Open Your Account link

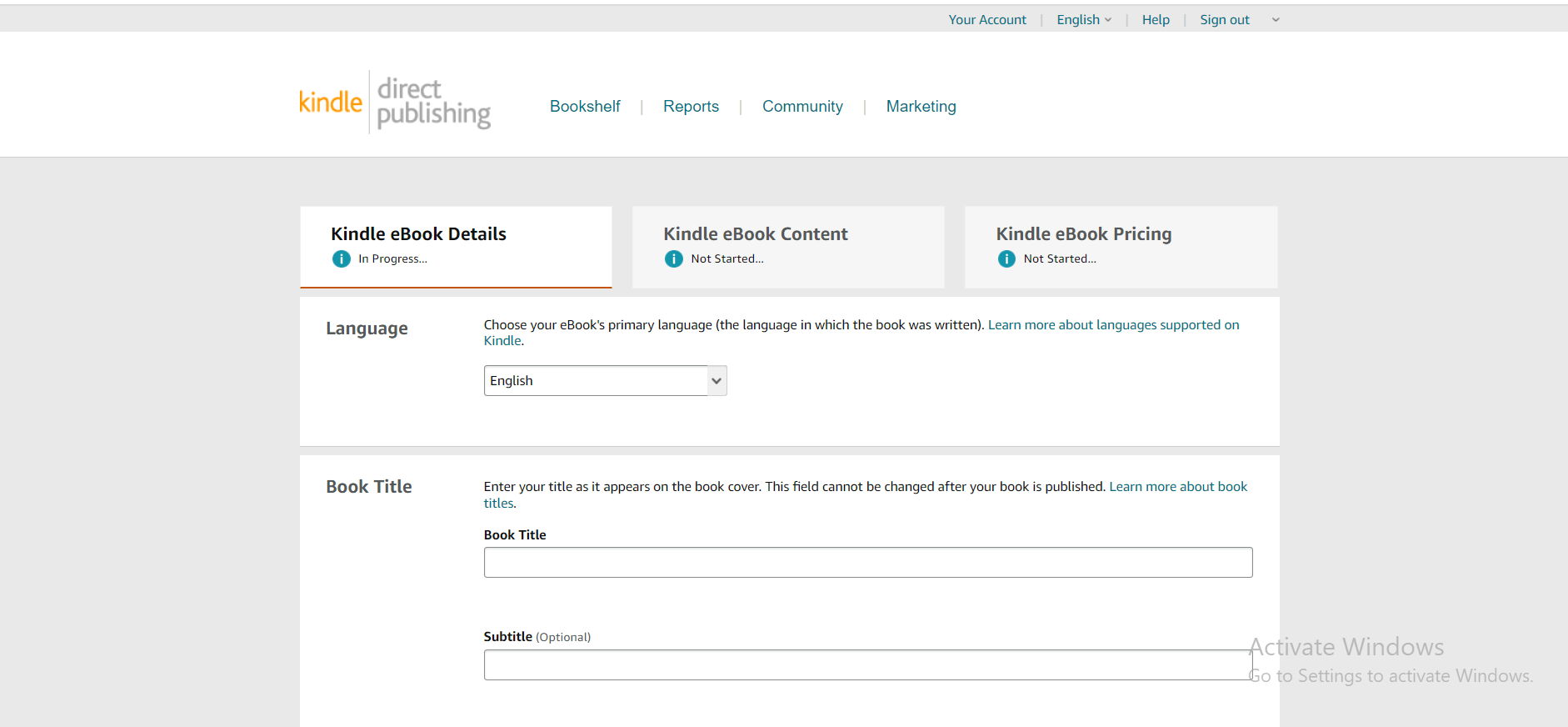coord(987,20)
